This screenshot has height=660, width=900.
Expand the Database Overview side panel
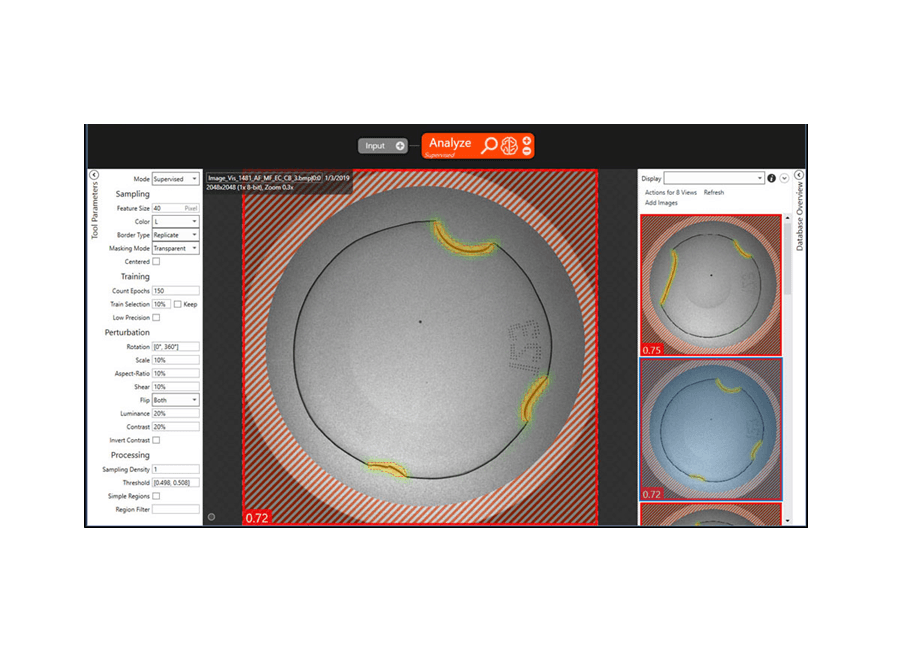click(798, 173)
